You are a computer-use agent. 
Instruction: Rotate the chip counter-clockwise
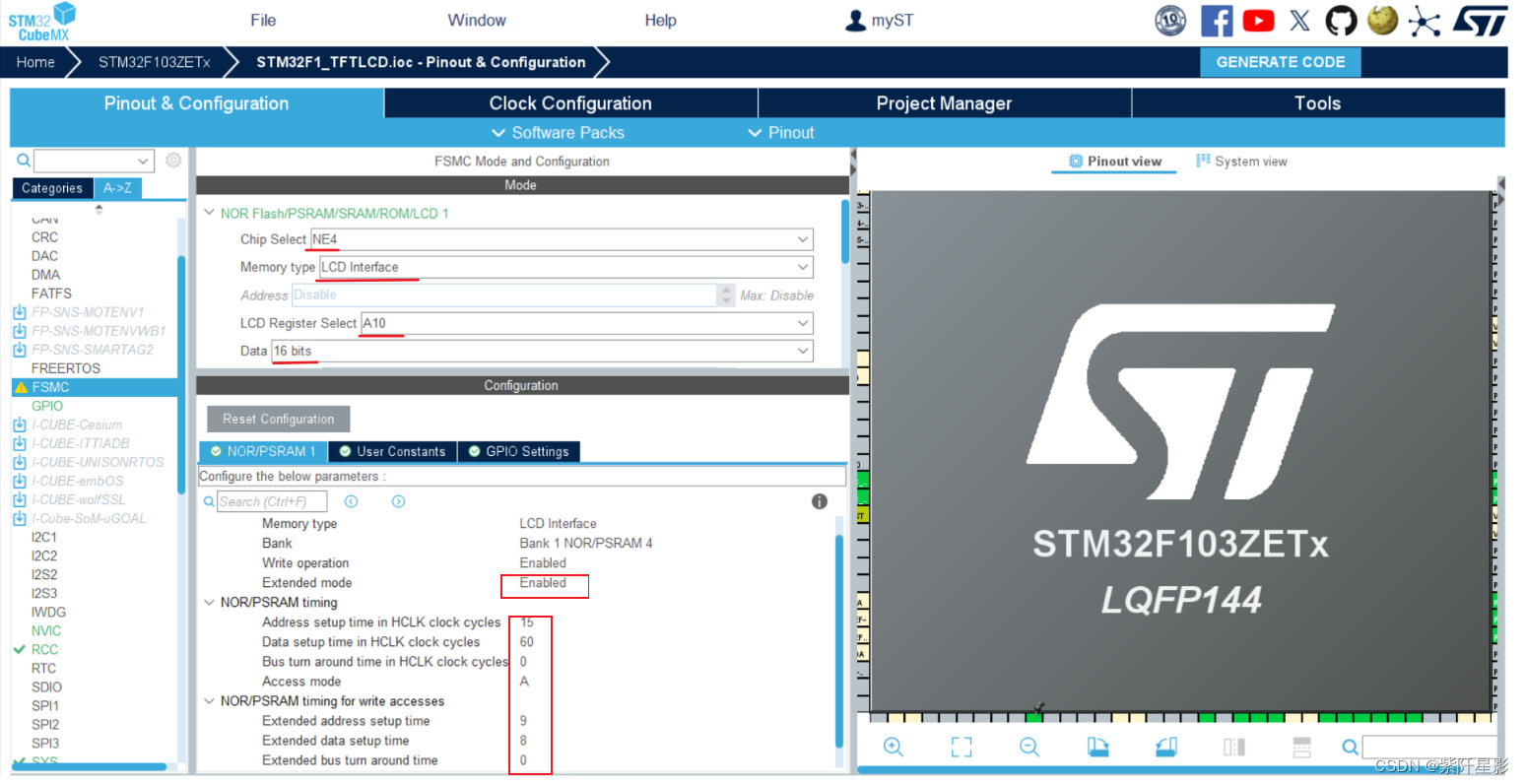1166,747
